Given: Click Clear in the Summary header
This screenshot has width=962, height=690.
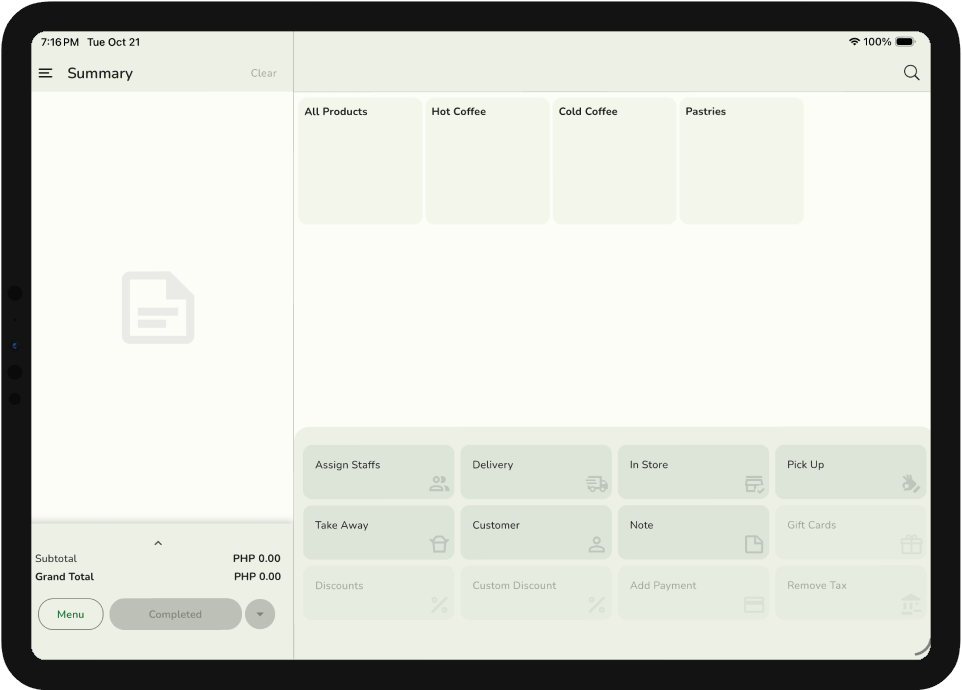Looking at the screenshot, I should point(263,73).
